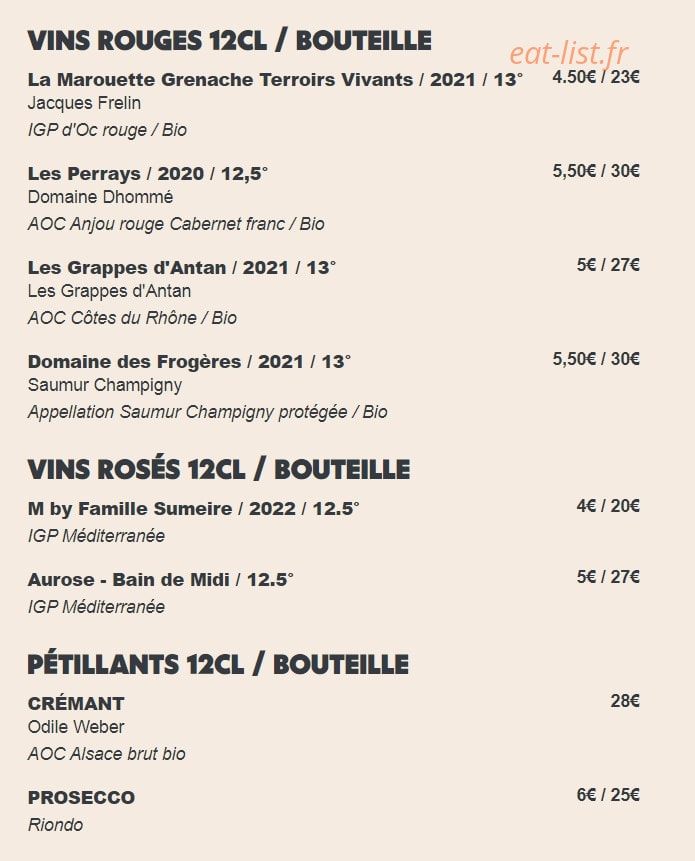This screenshot has height=861, width=695.
Task: Select Saumur Champigny producer line
Action: tap(104, 385)
